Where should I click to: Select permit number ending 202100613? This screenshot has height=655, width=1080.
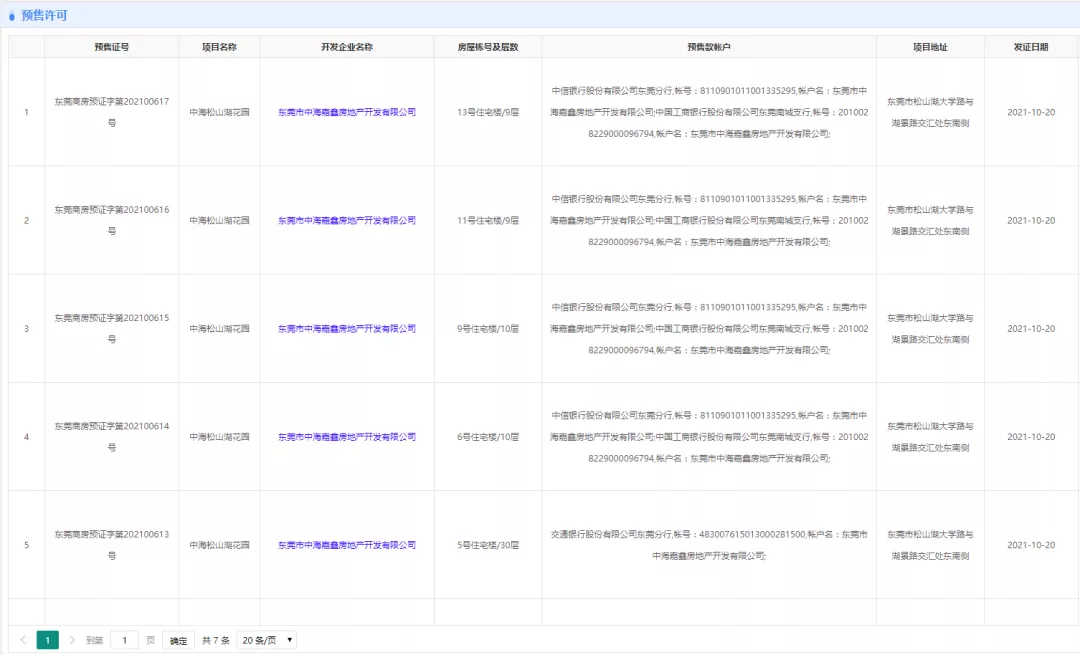112,545
